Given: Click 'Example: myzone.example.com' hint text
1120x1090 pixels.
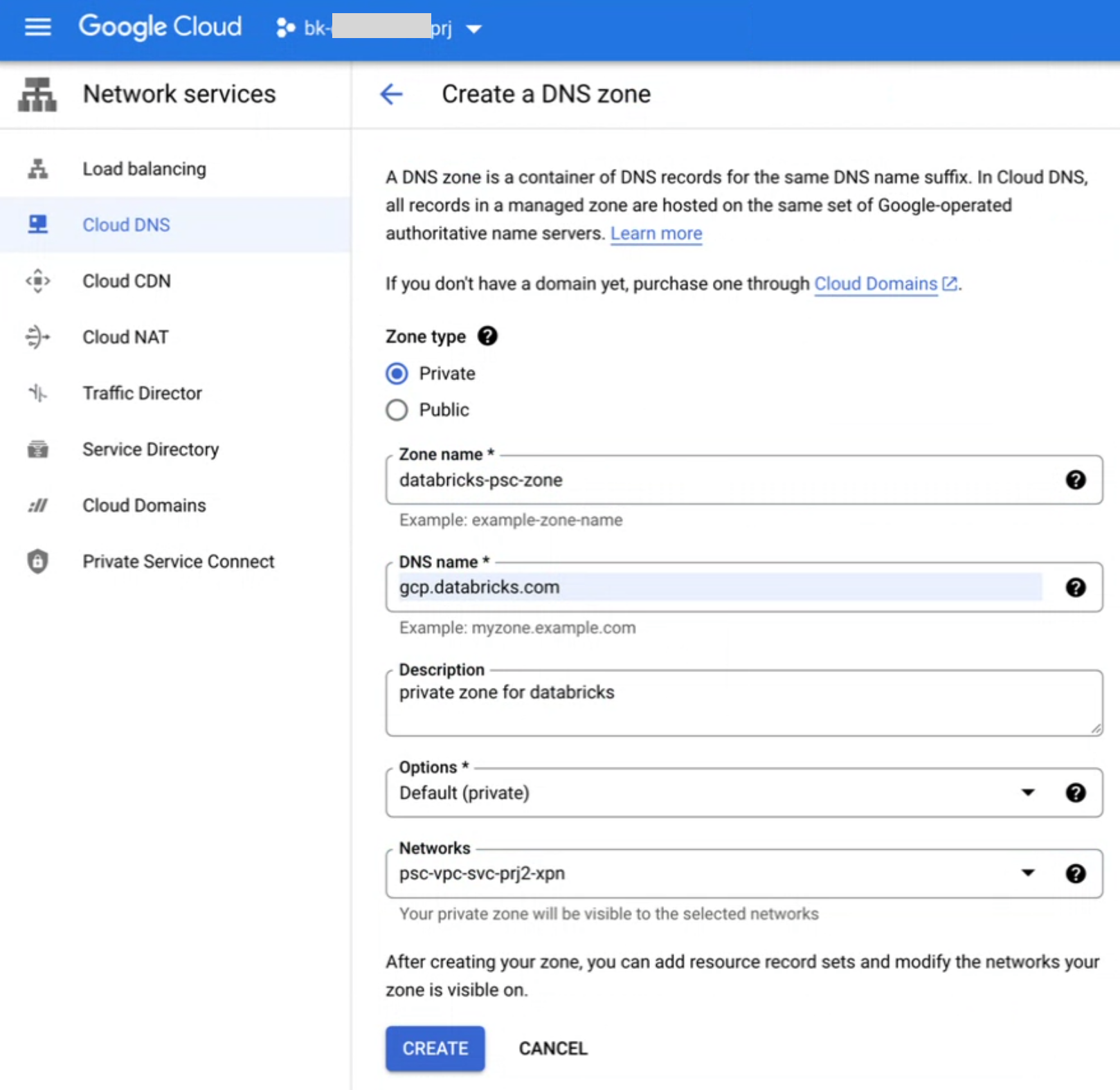Looking at the screenshot, I should coord(517,628).
